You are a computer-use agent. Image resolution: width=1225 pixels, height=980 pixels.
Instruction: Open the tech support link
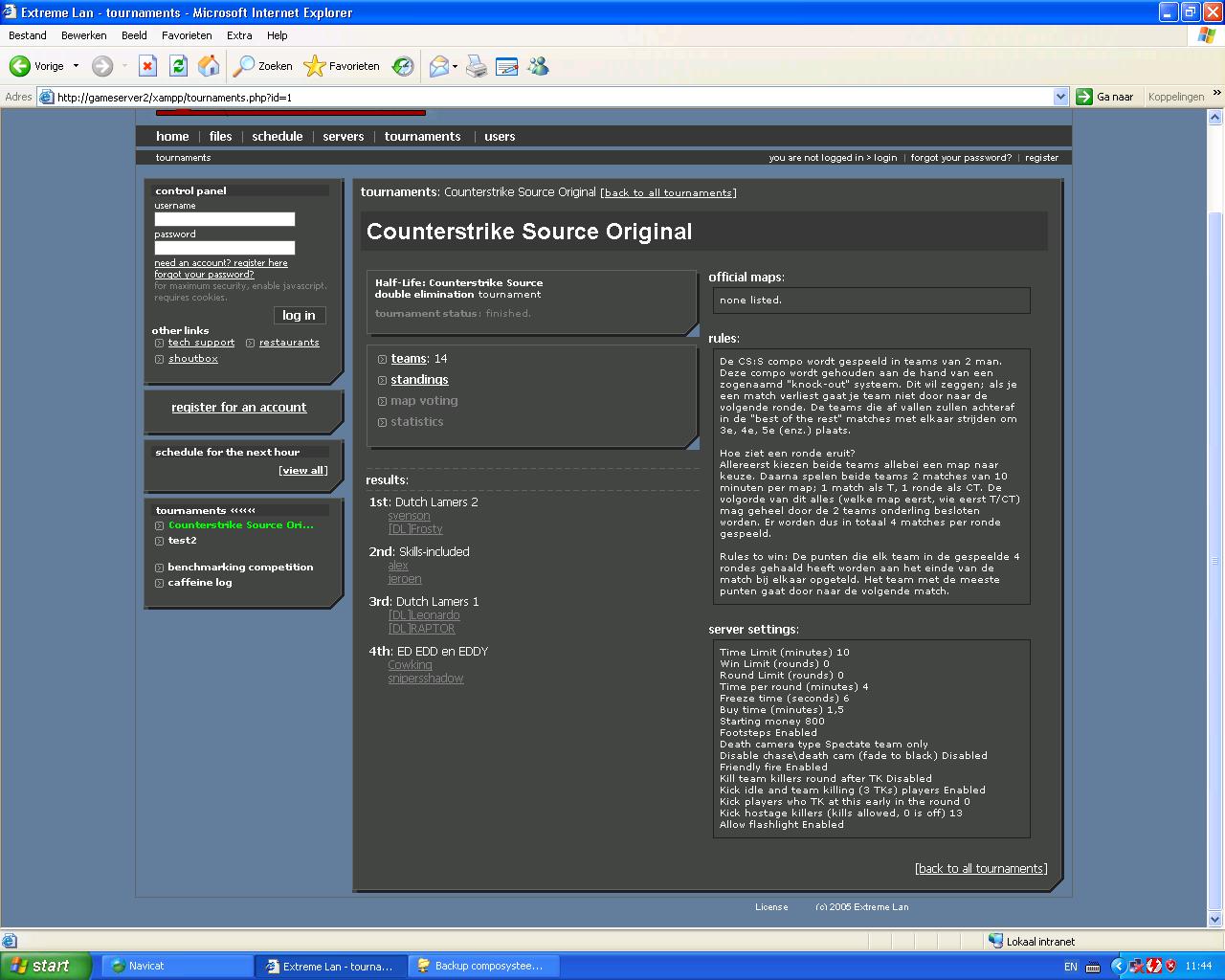point(201,343)
